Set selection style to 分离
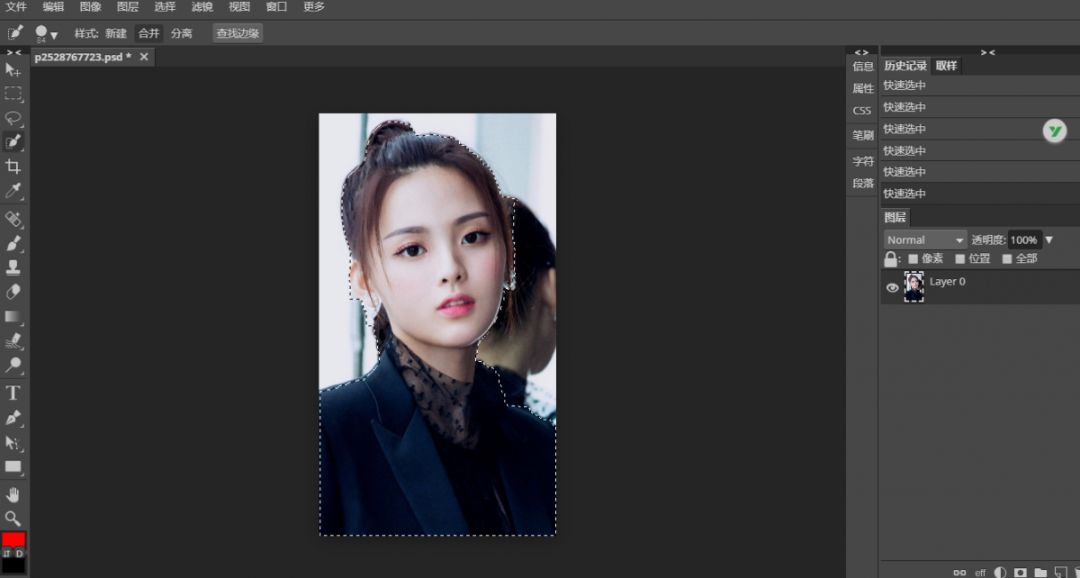 coord(182,33)
